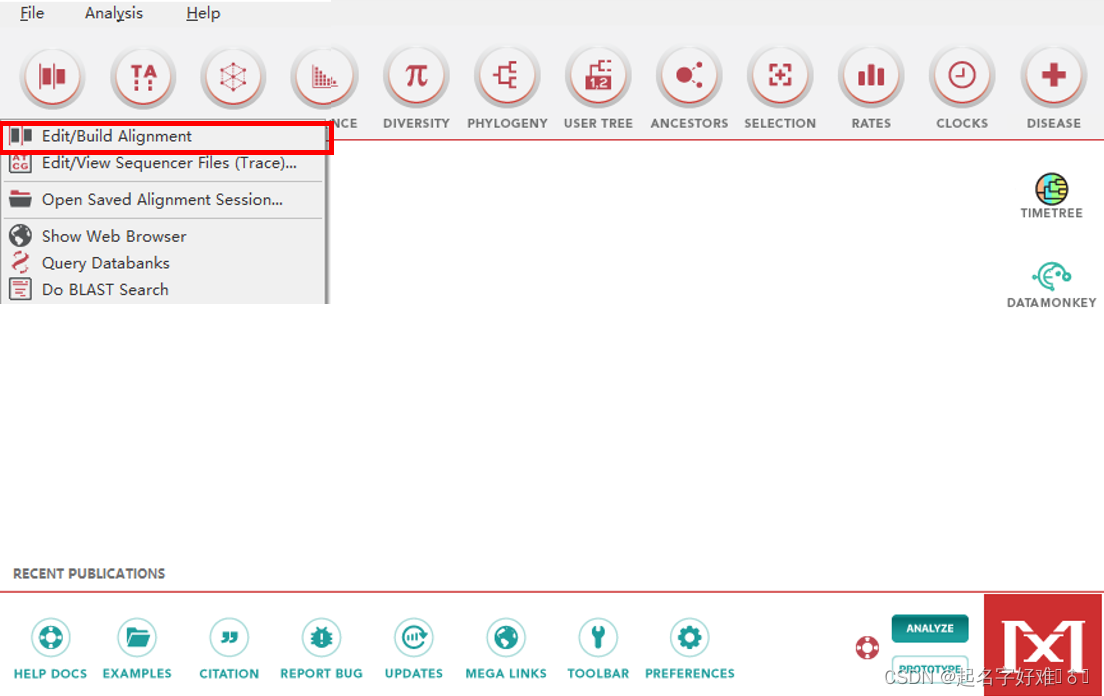Screen dimensions: 1104x696
Task: Open the Help menu
Action: pyautogui.click(x=203, y=13)
